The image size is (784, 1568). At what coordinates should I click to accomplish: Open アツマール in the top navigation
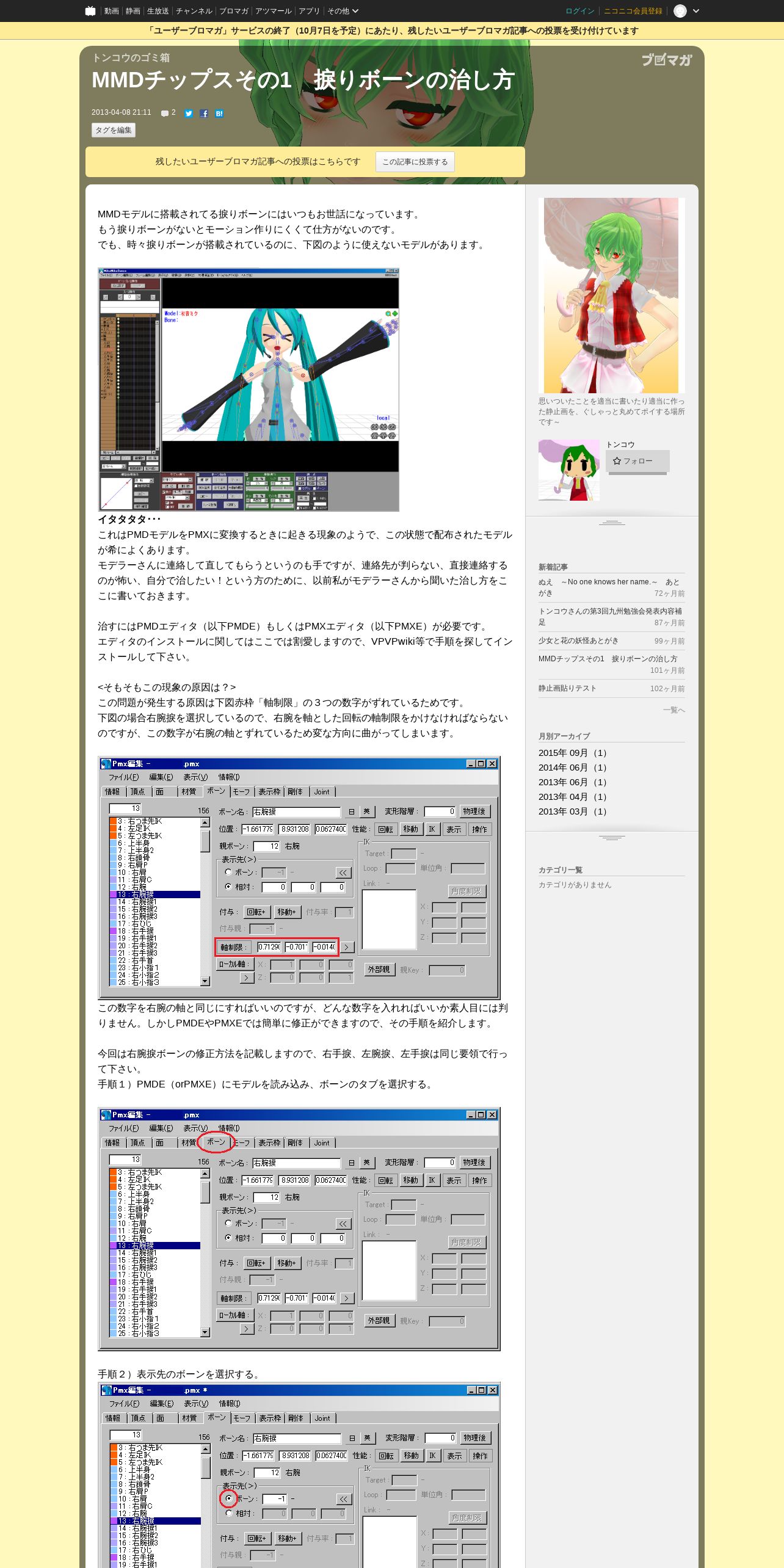pyautogui.click(x=273, y=11)
